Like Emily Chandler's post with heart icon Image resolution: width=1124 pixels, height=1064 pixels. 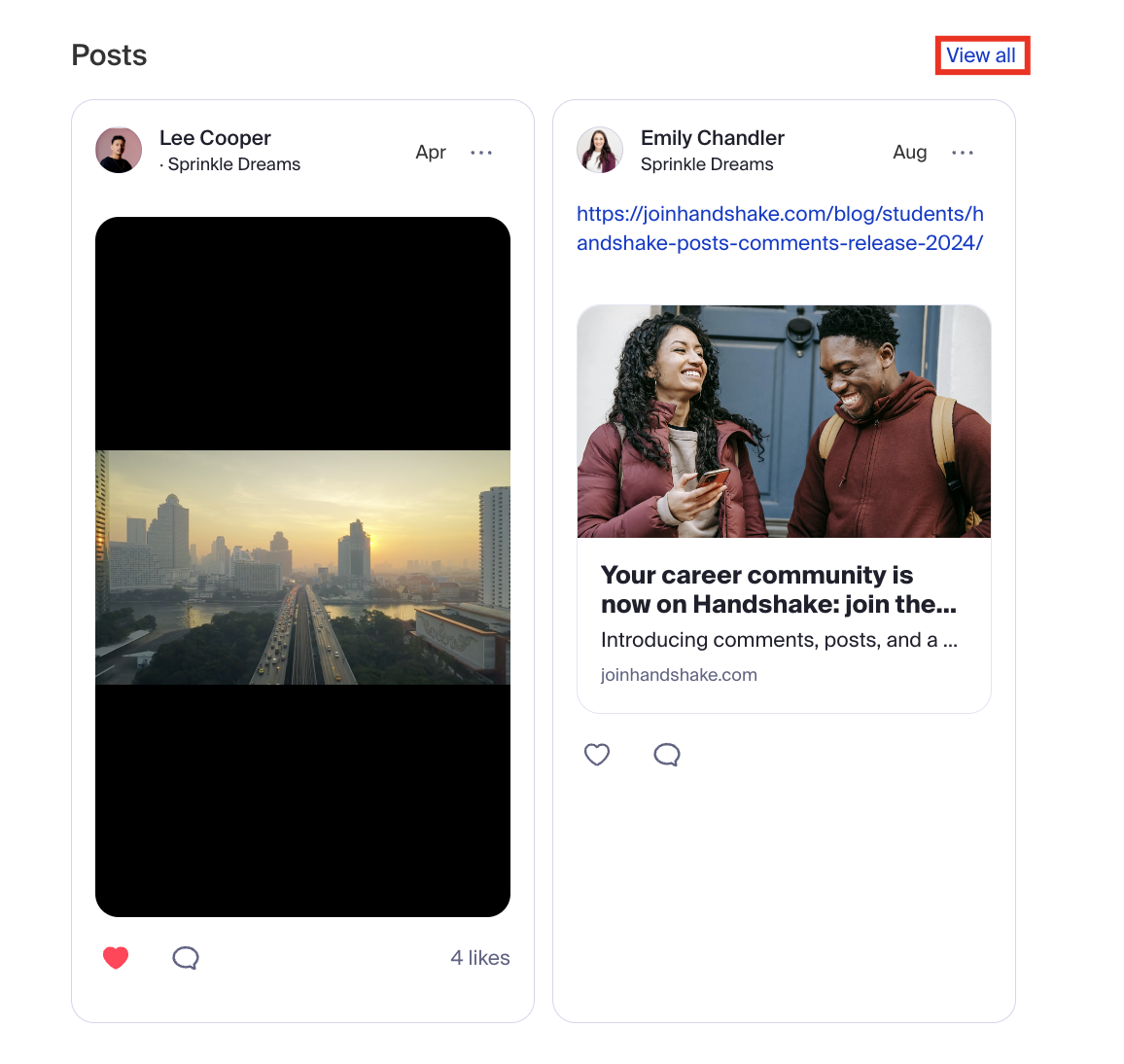597,755
